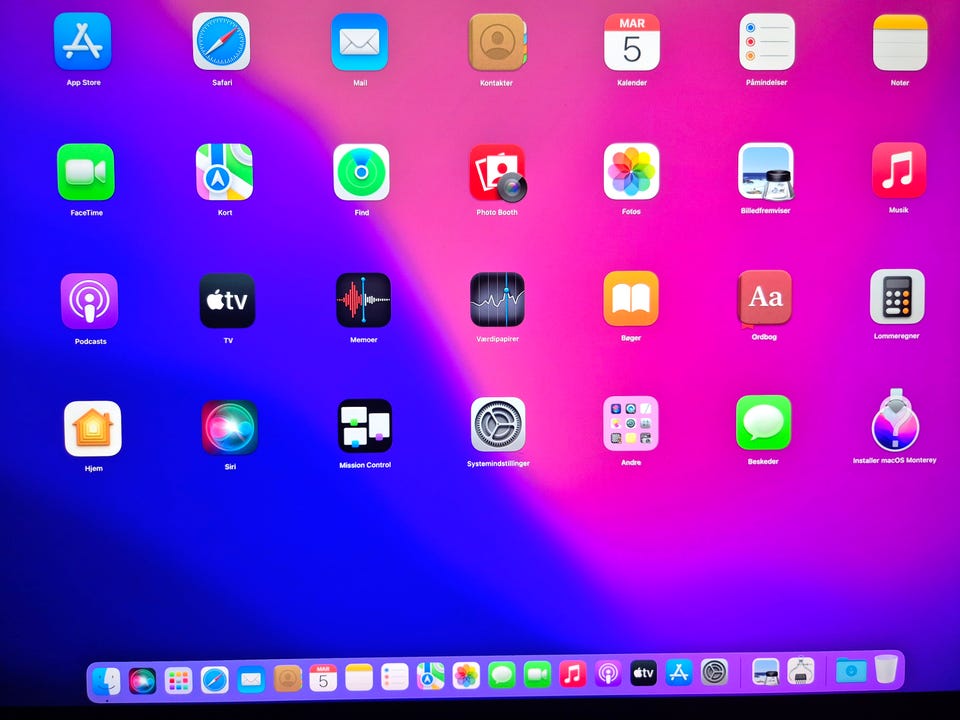Open Safari from the Dock

(x=215, y=680)
